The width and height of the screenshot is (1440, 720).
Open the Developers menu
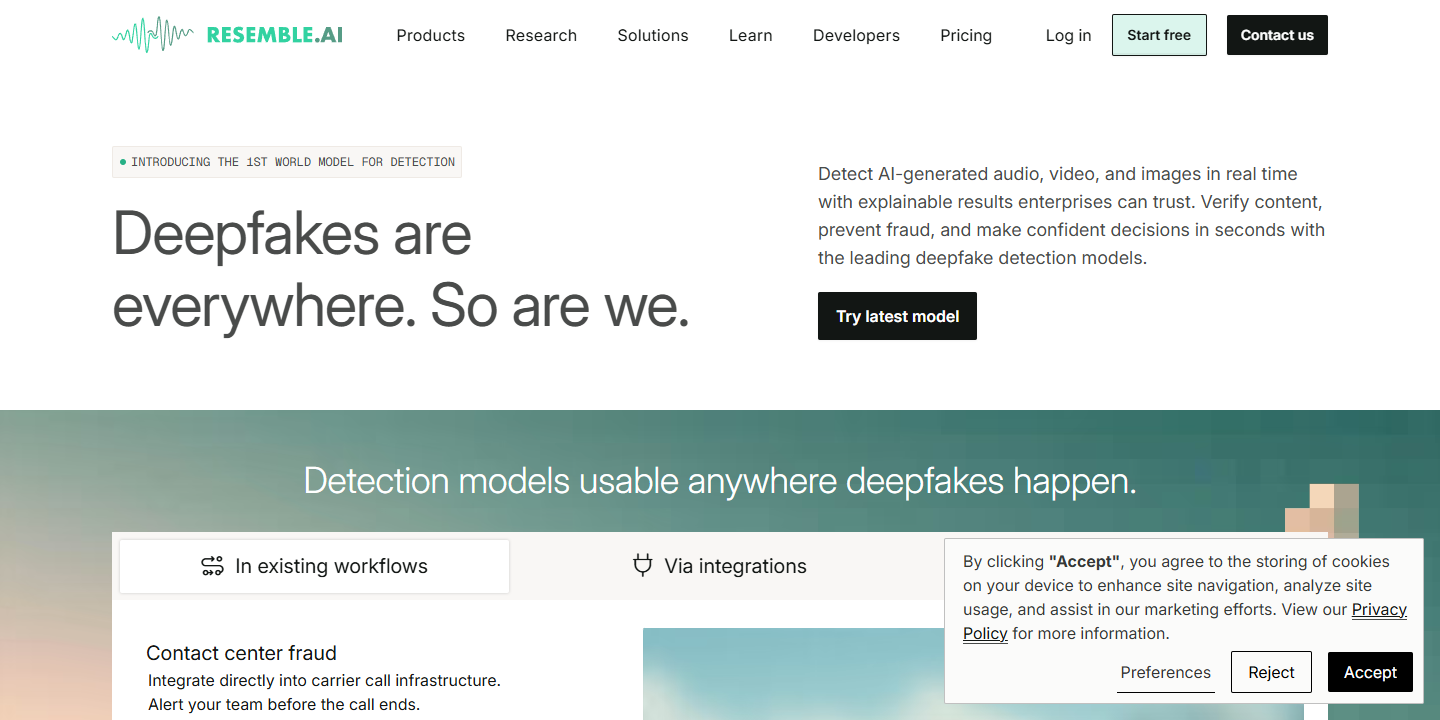coord(856,35)
